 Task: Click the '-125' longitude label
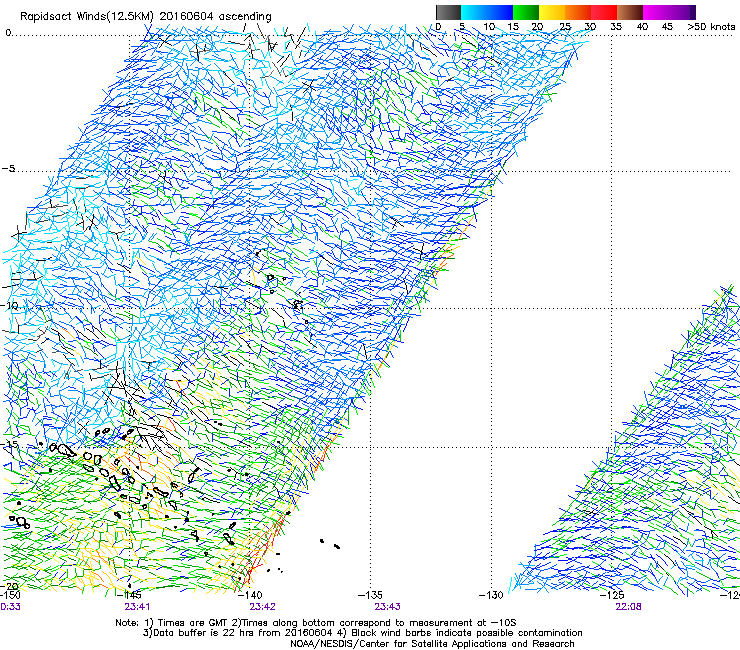tap(612, 595)
